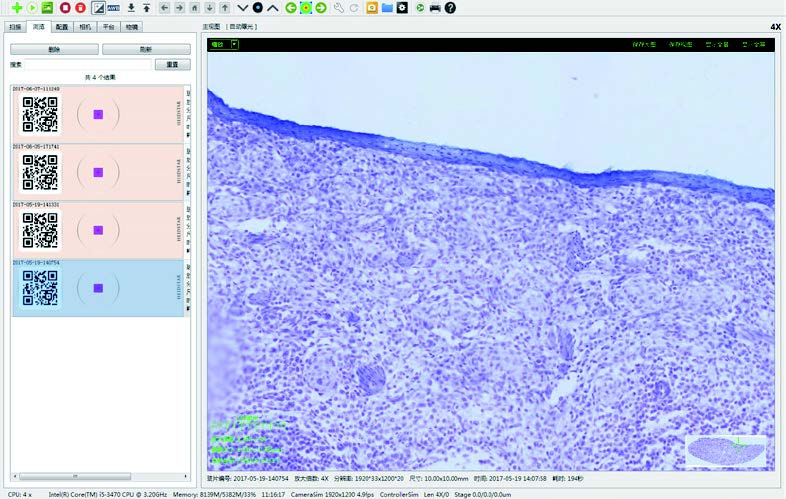
Task: Switch to the 配置 tab
Action: [63, 26]
